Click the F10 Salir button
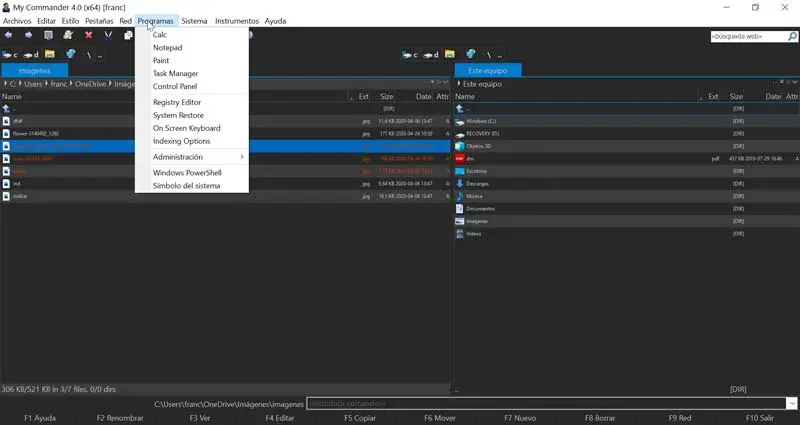800x425 pixels. [760, 418]
